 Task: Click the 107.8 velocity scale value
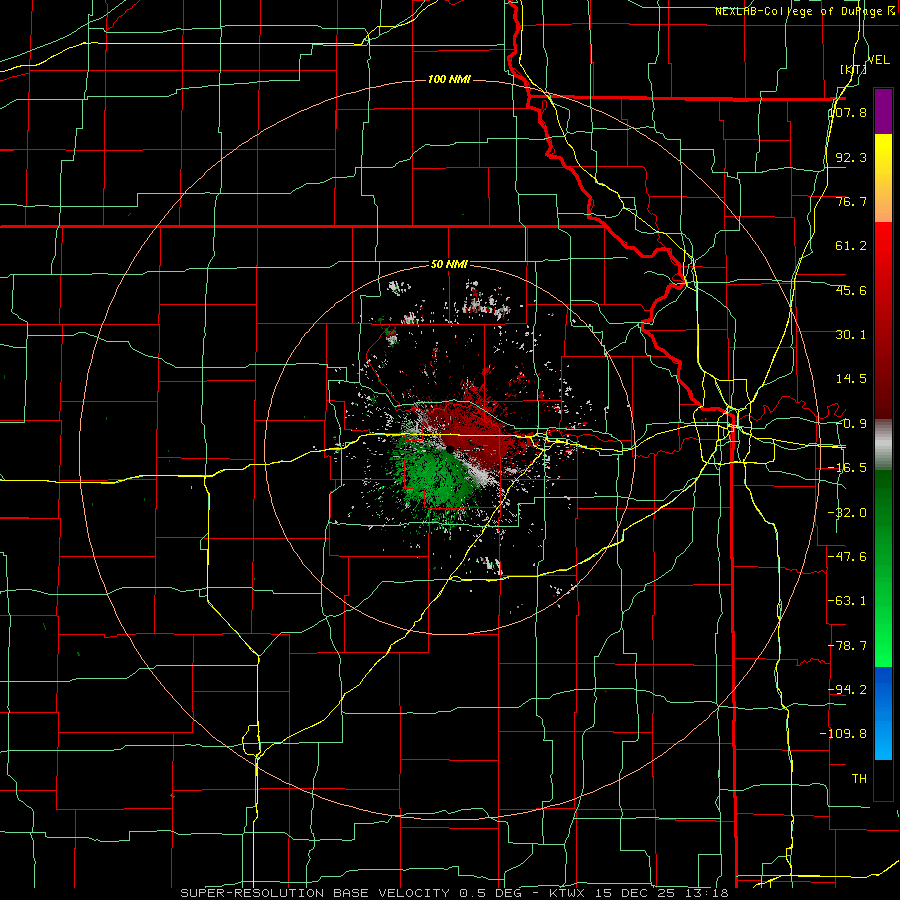[x=848, y=112]
